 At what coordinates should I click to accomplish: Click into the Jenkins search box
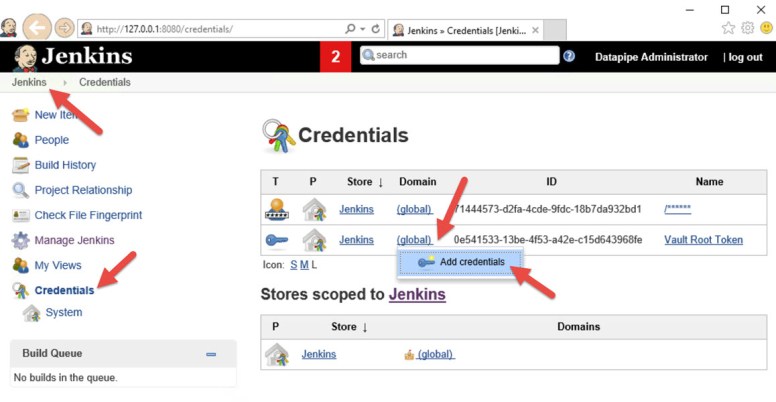pos(460,55)
